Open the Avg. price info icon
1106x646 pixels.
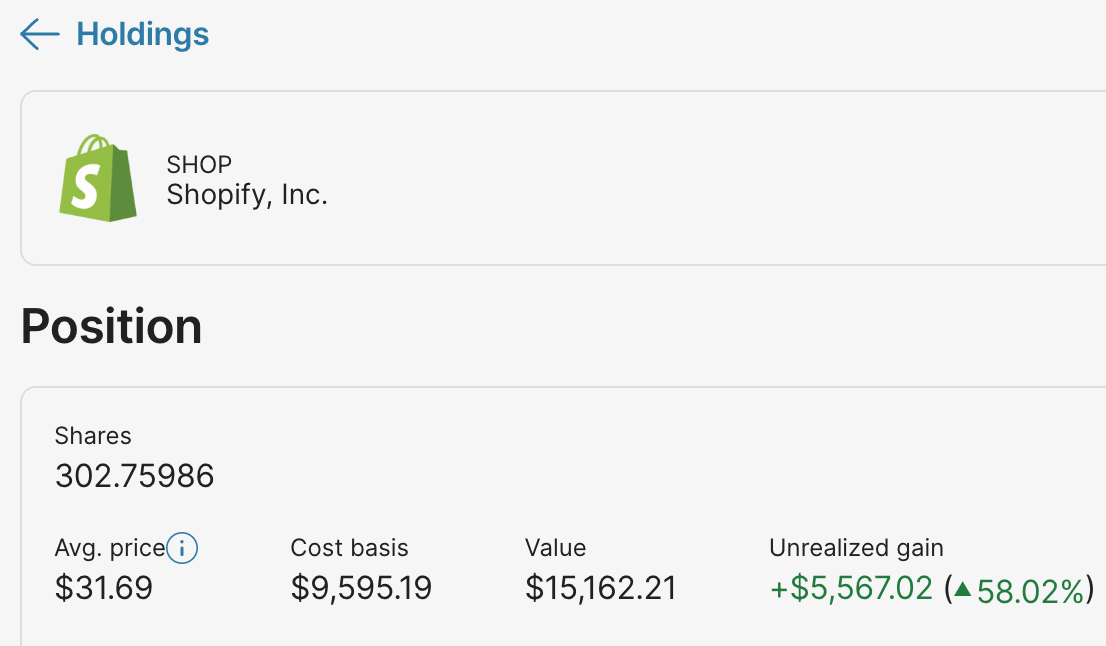tap(182, 548)
